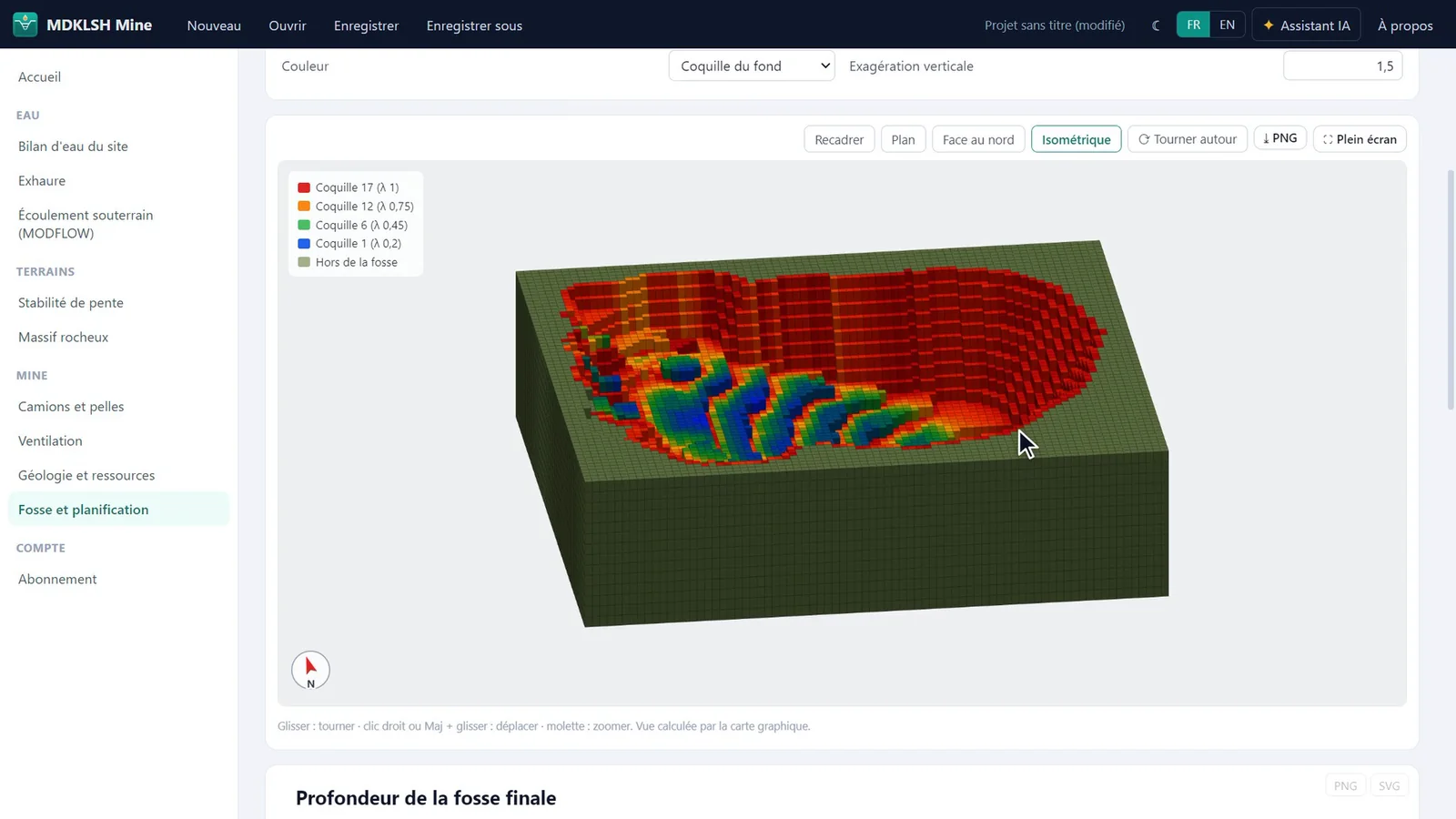Open Plein écran fullscreen view
This screenshot has width=1456, height=819.
(x=1360, y=139)
